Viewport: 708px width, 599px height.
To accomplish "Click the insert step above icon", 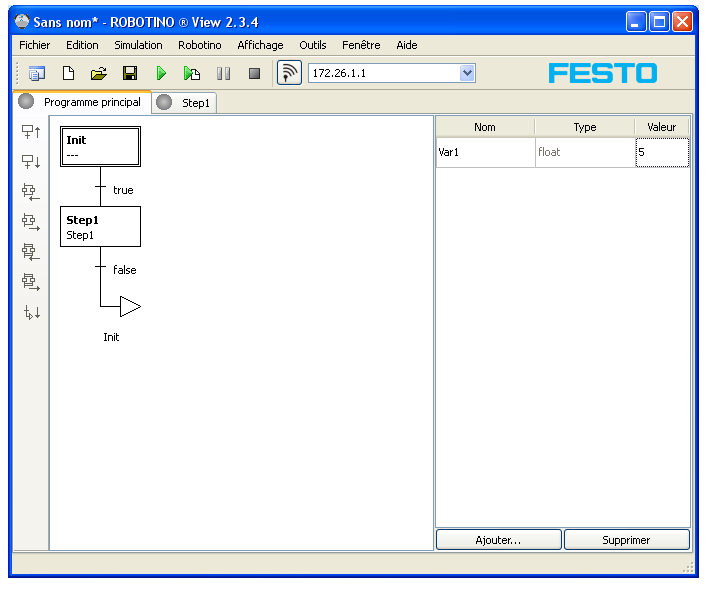I will (x=31, y=132).
